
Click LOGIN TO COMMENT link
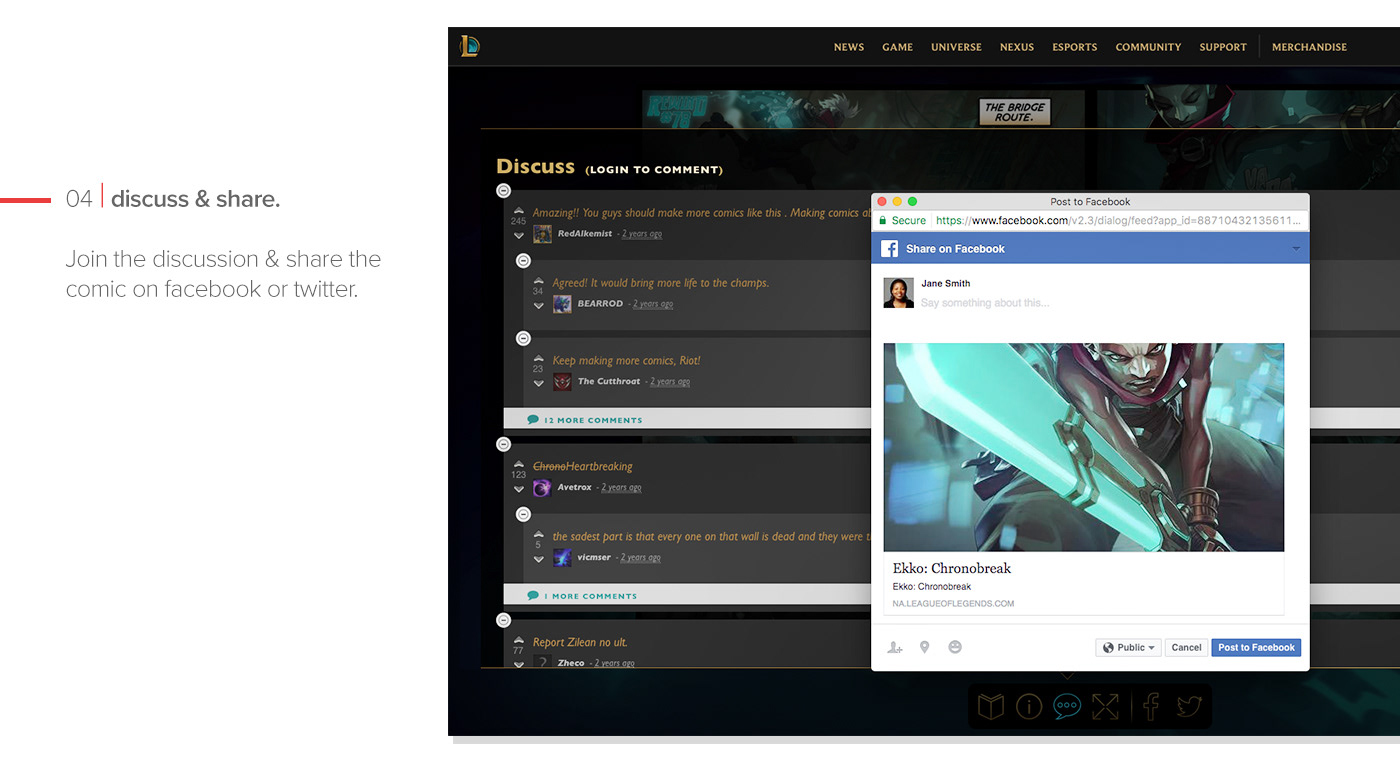[x=654, y=170]
